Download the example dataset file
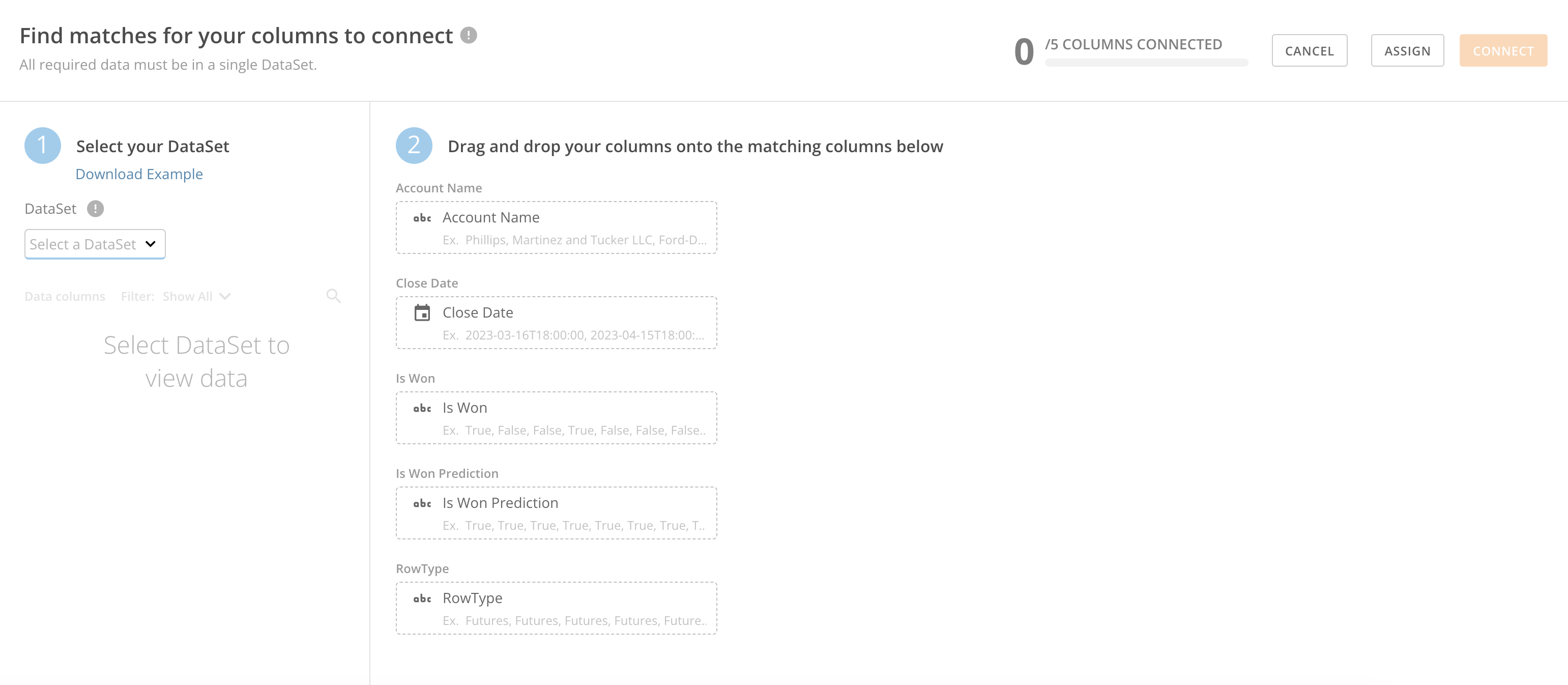This screenshot has width=1568, height=685. [x=139, y=174]
